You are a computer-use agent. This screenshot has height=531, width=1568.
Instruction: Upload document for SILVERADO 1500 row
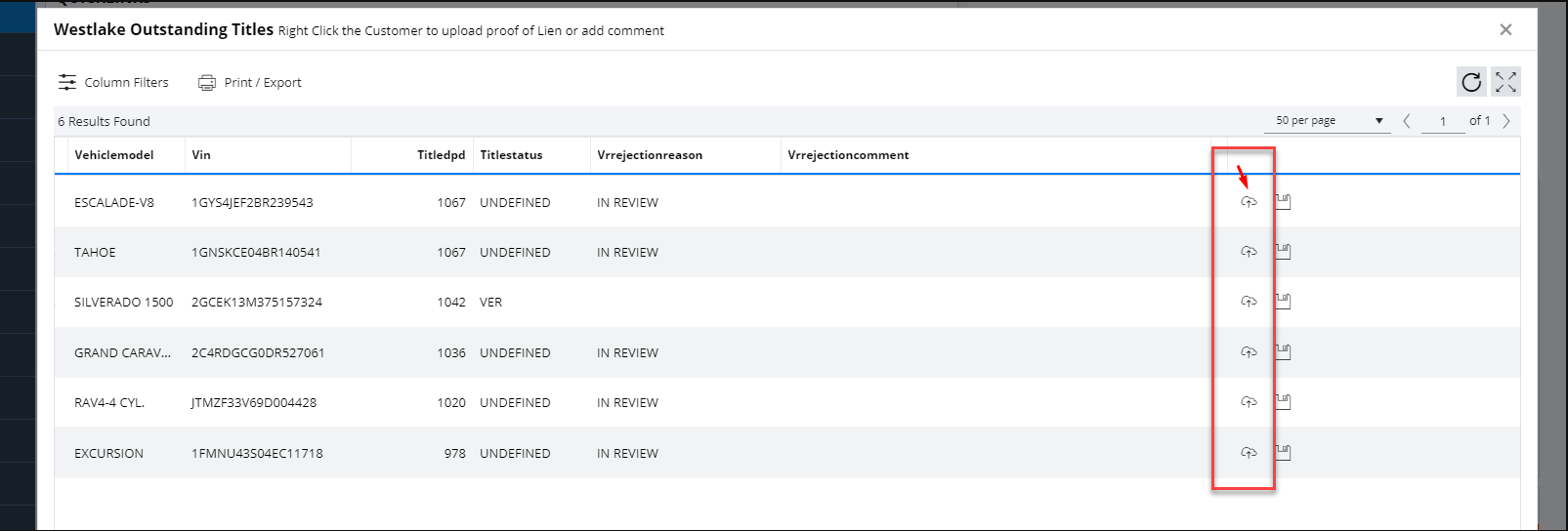click(x=1249, y=302)
